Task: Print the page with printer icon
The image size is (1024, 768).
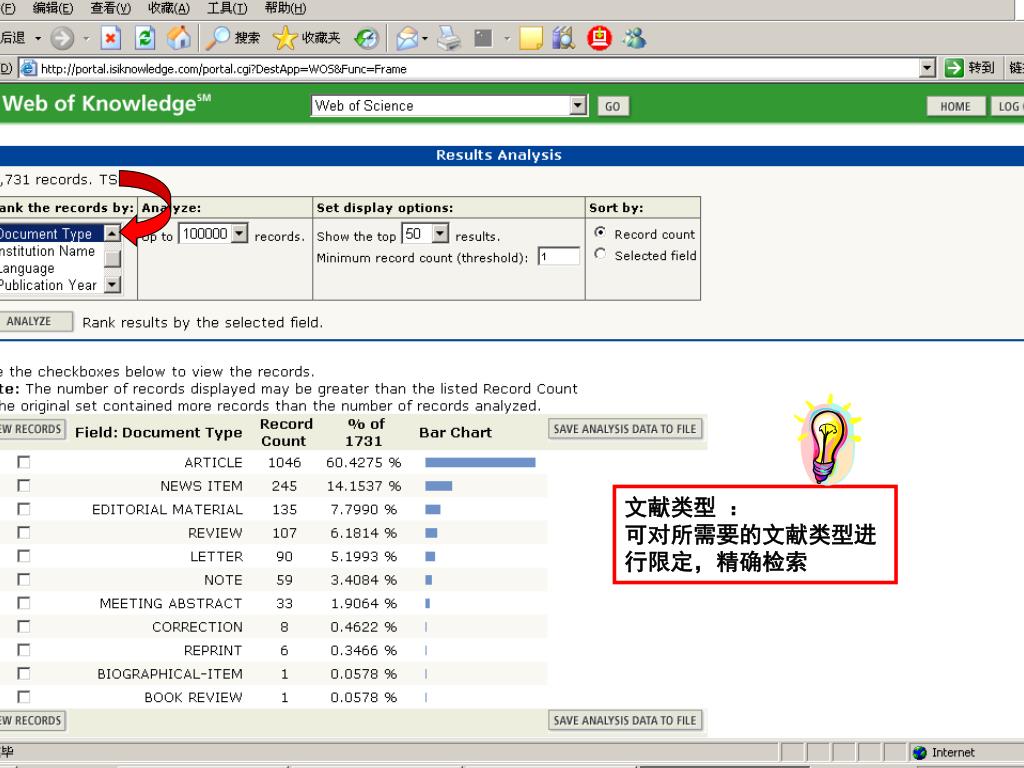Action: coord(449,39)
